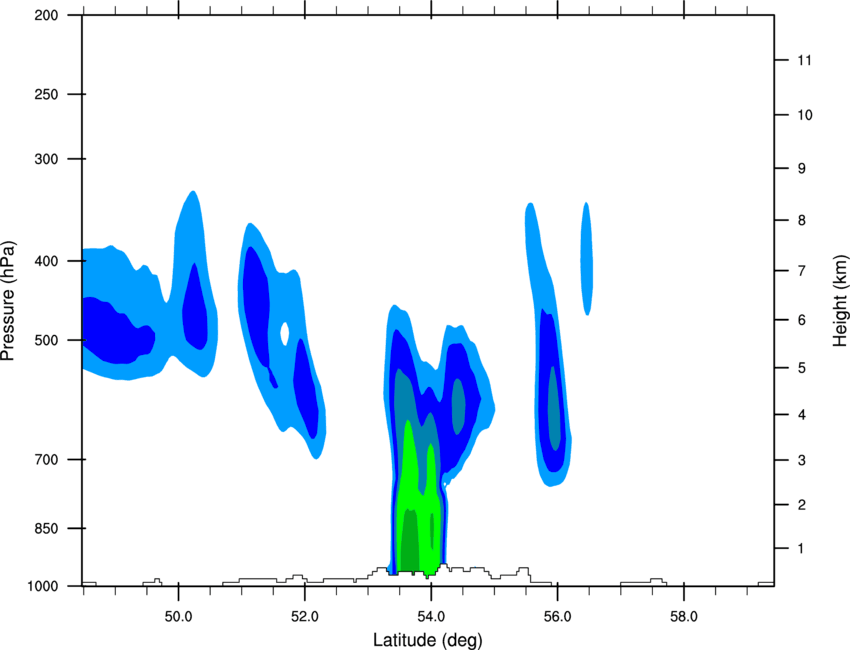Select the 200 pressure tick label

point(46,16)
